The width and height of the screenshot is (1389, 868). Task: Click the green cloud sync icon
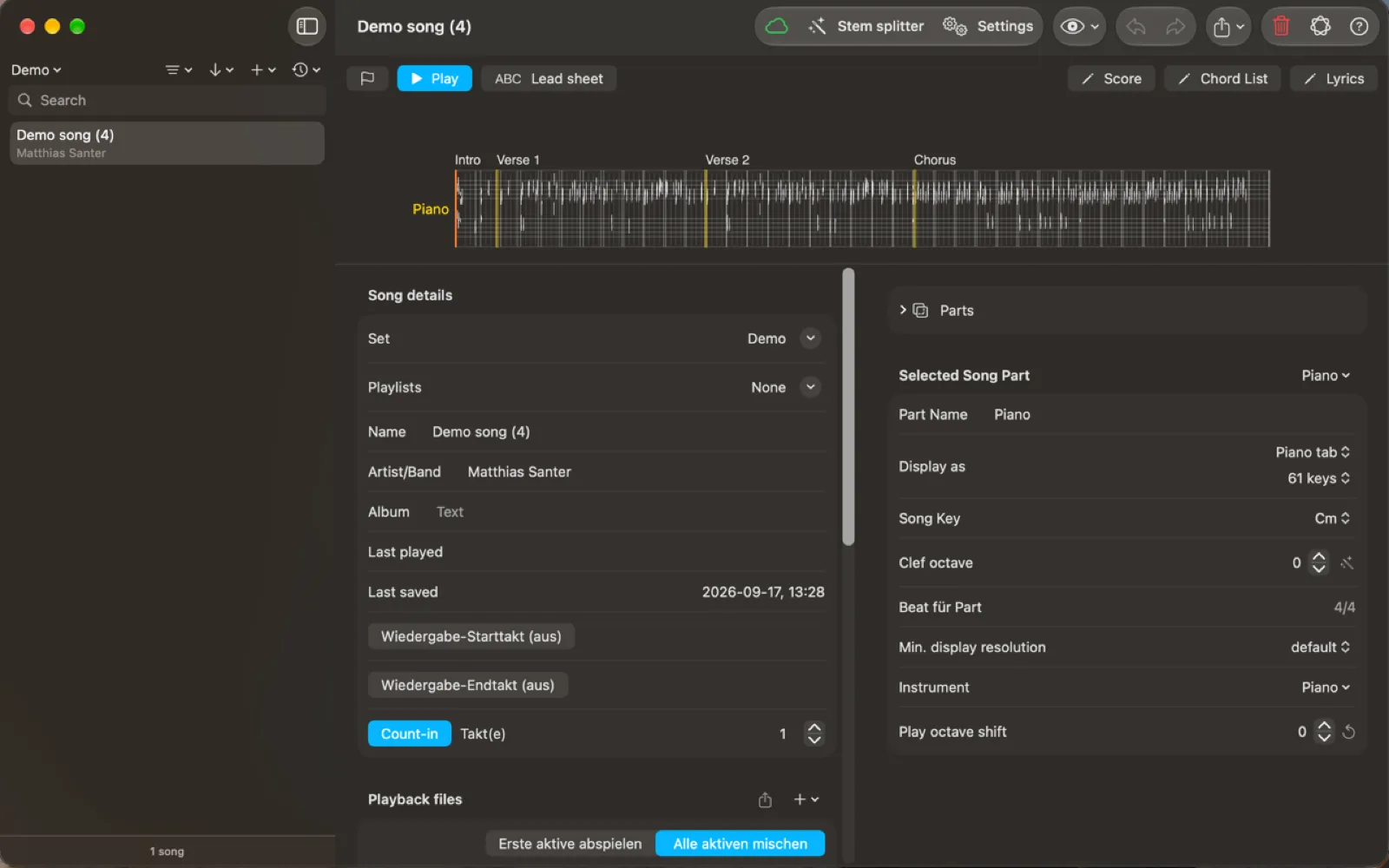(776, 26)
